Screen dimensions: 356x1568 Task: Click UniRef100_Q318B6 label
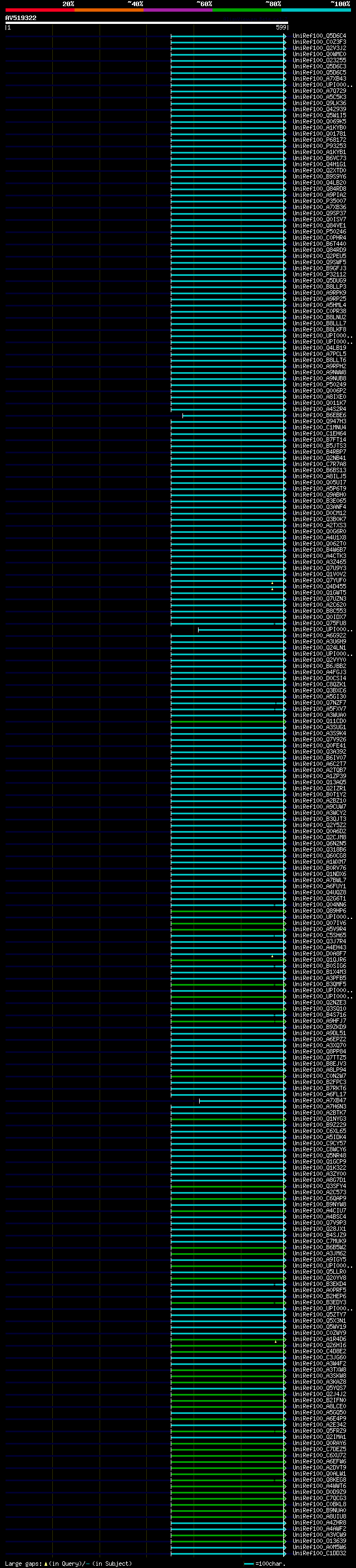pyautogui.click(x=319, y=850)
